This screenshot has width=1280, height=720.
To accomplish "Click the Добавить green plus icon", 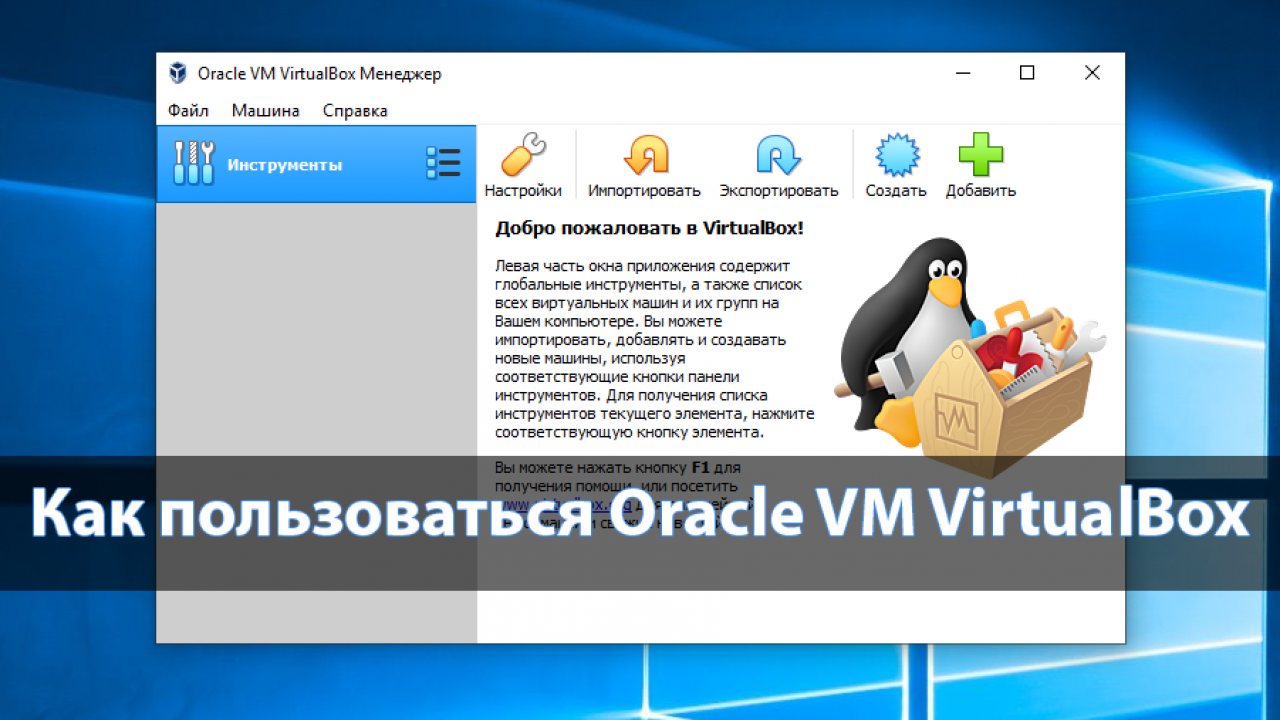I will pos(981,156).
